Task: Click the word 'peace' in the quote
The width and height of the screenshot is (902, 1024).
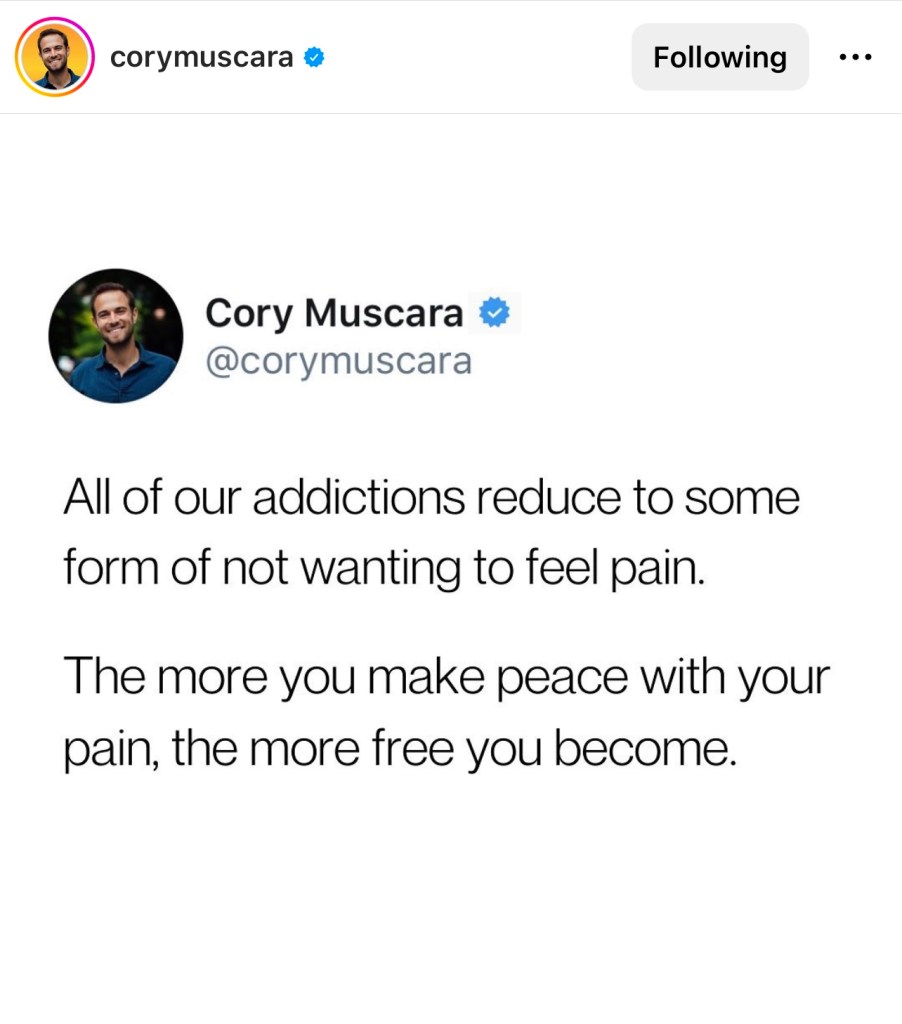Action: pos(562,677)
